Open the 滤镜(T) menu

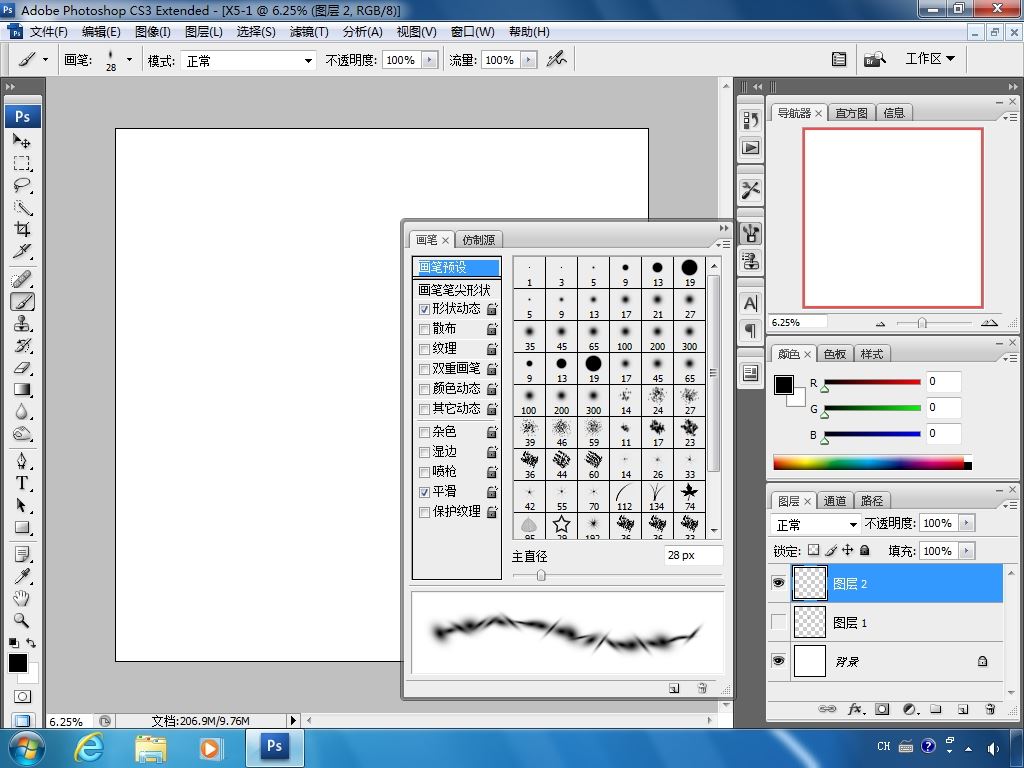click(309, 31)
